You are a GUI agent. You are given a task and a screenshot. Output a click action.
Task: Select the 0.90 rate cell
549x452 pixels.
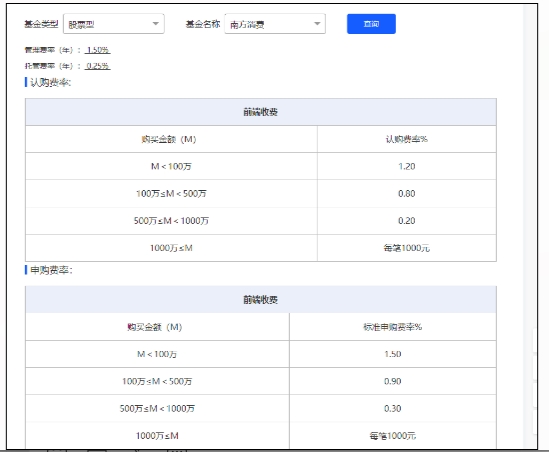tap(392, 381)
